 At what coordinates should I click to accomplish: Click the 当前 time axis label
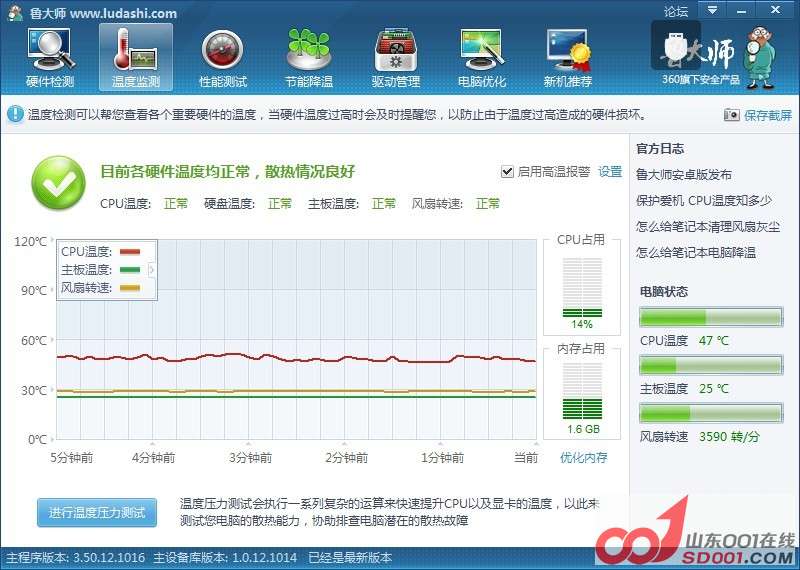[526, 458]
